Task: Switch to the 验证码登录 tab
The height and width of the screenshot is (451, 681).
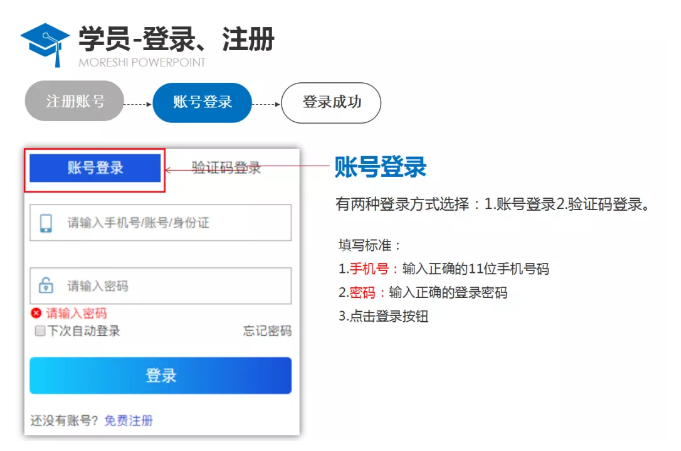Action: pos(226,167)
